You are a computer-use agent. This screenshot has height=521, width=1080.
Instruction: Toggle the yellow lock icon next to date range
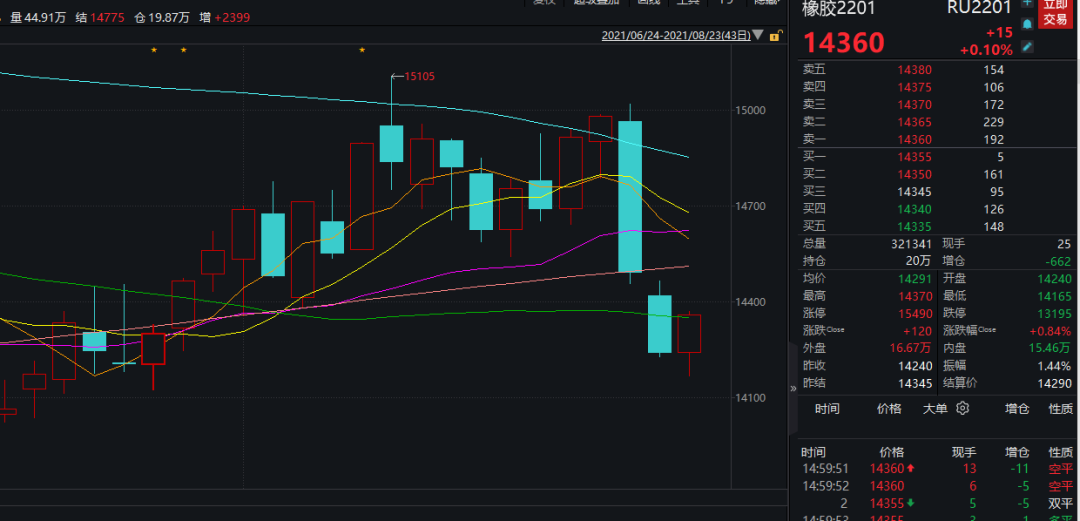click(x=775, y=35)
